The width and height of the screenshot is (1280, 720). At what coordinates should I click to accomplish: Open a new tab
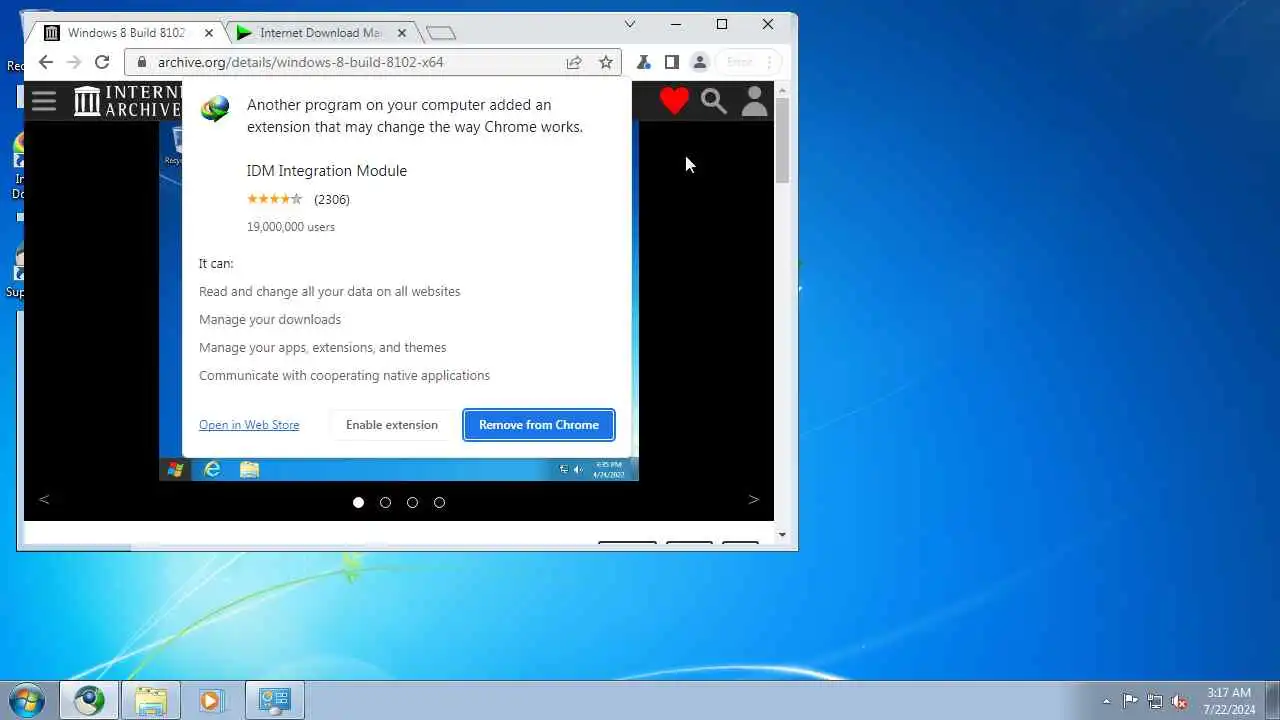441,33
